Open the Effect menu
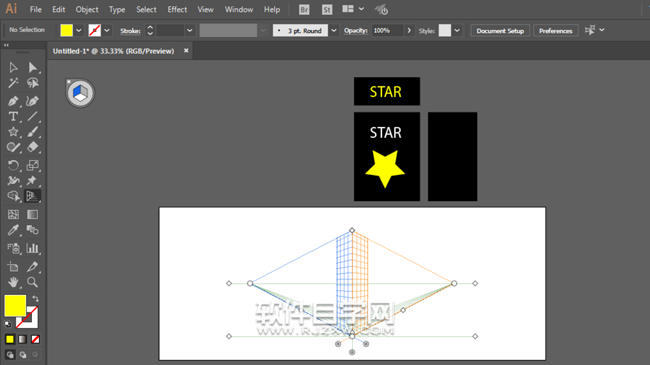Image resolution: width=650 pixels, height=365 pixels. (x=177, y=10)
